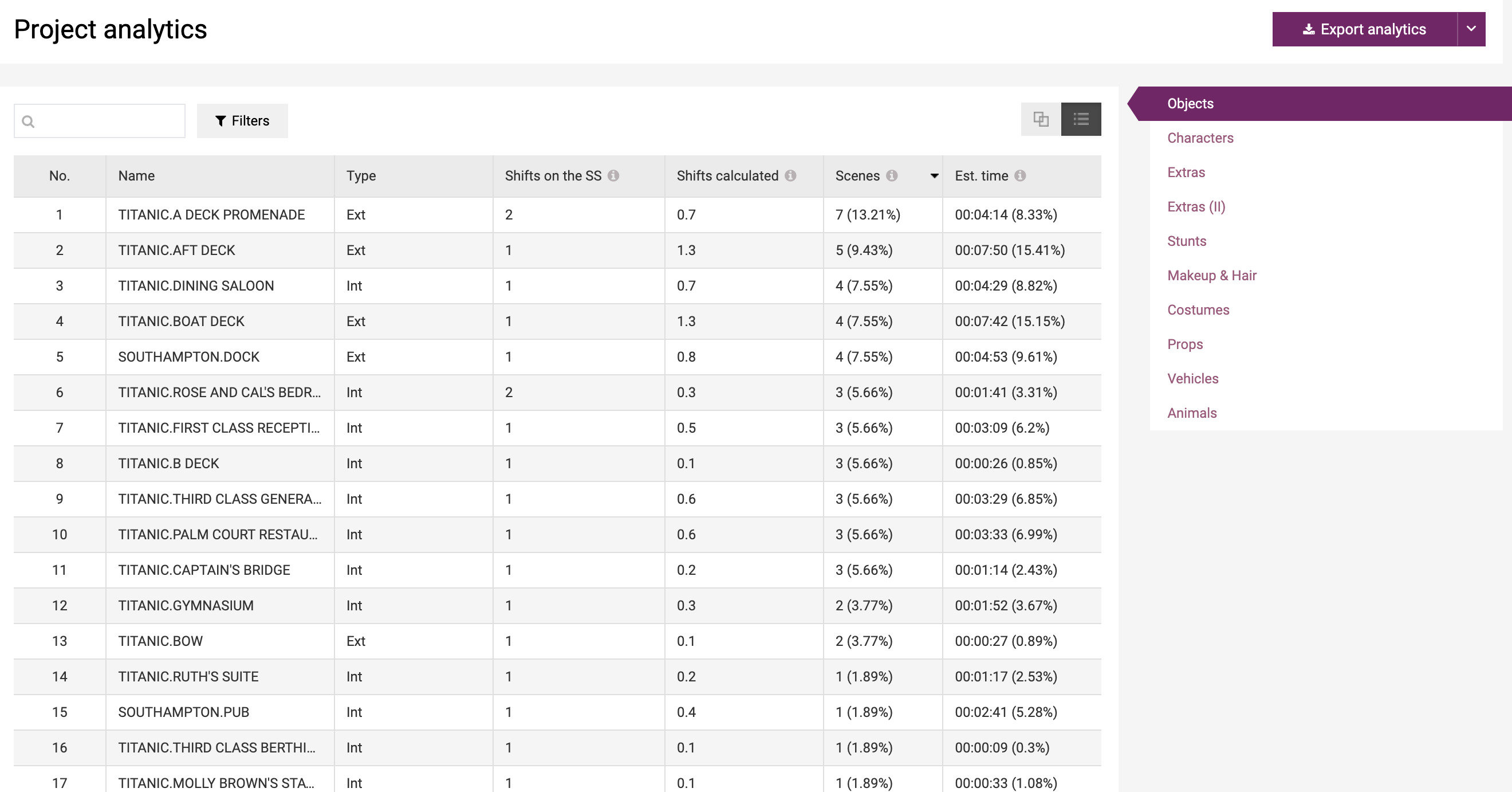Click est. time 00:03:33 (6.99%)

[x=1006, y=535]
